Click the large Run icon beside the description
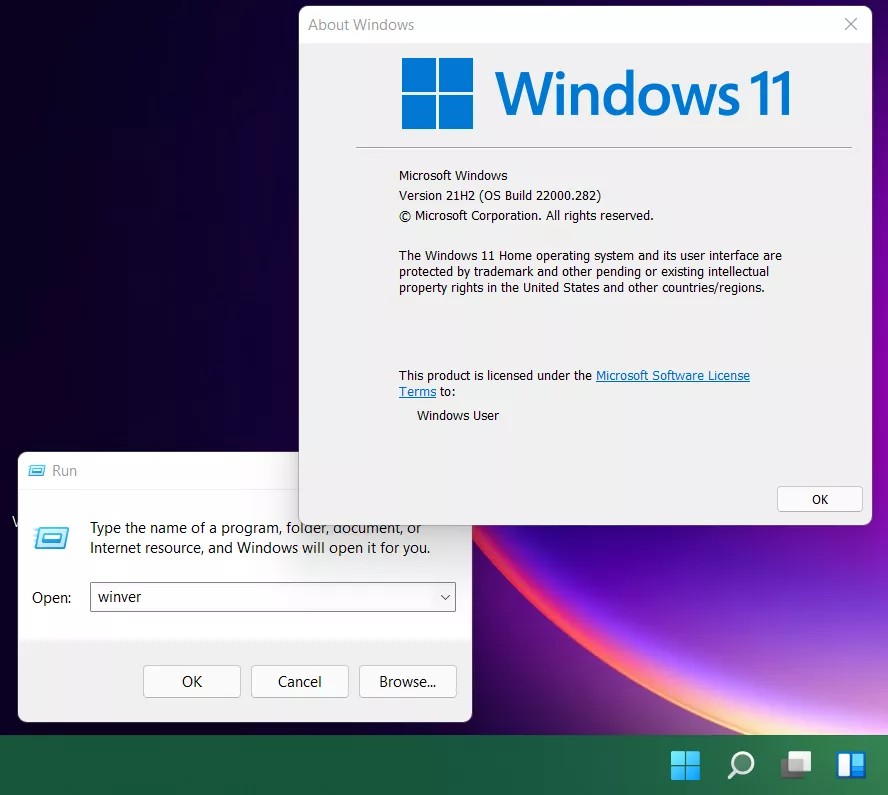This screenshot has height=795, width=888. (x=52, y=538)
